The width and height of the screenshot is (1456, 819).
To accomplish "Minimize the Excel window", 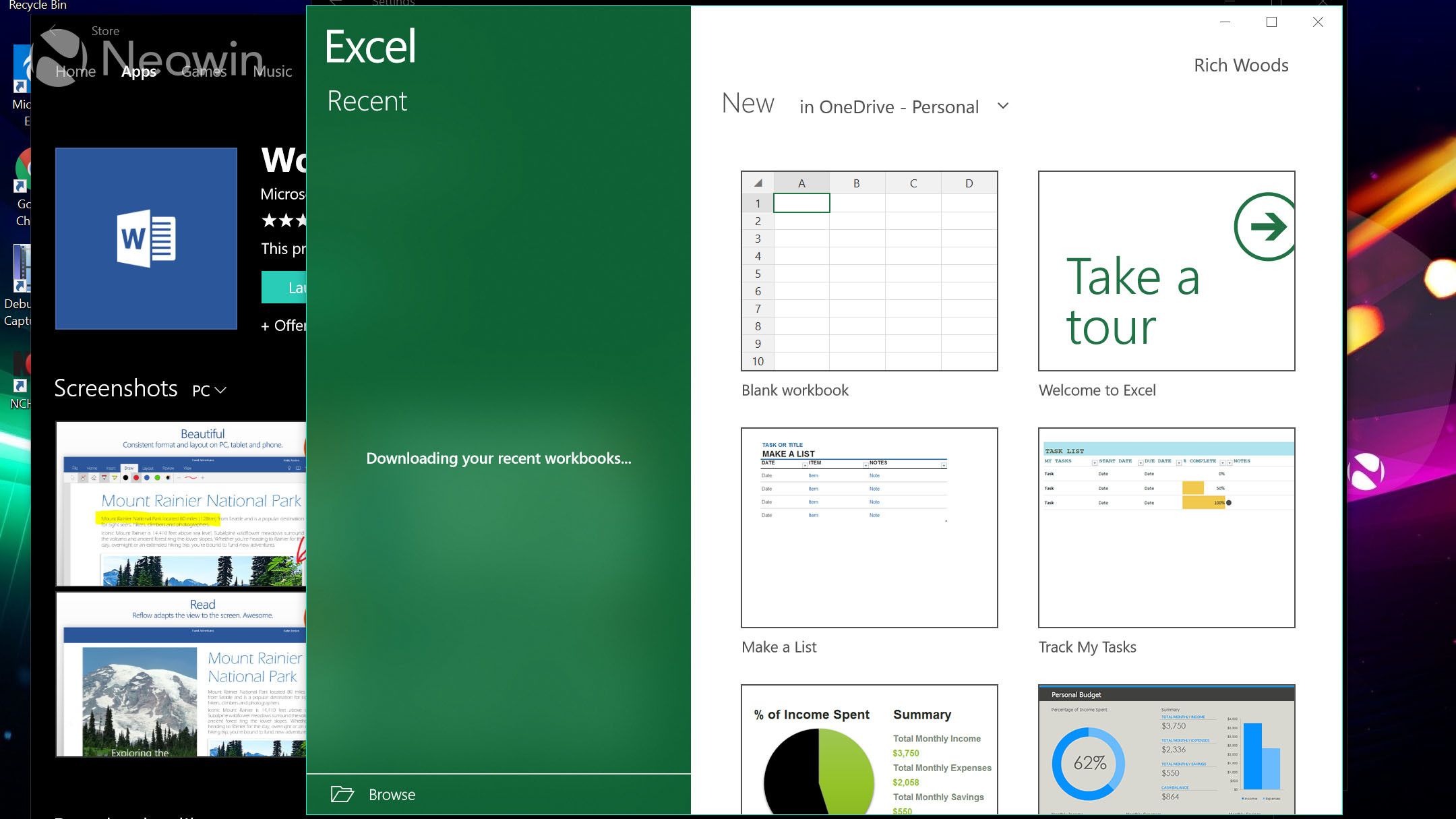I will pyautogui.click(x=1225, y=22).
